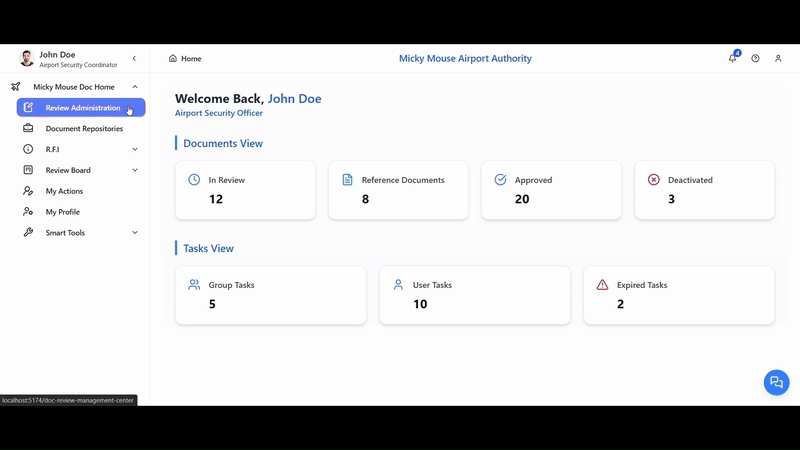This screenshot has height=450, width=800.
Task: Click John Doe's profile avatar
Action: click(27, 58)
